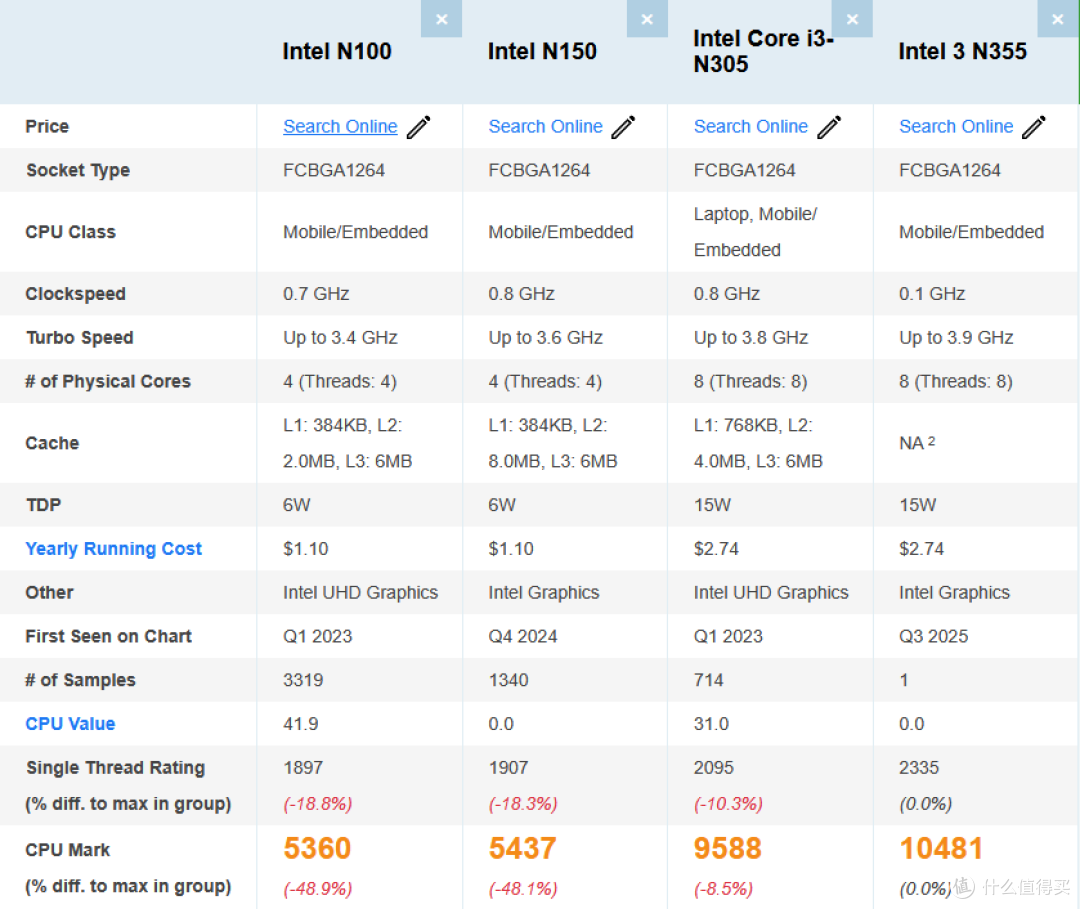This screenshot has width=1080, height=909.
Task: Edit price pencil icon for Intel N100
Action: (418, 127)
